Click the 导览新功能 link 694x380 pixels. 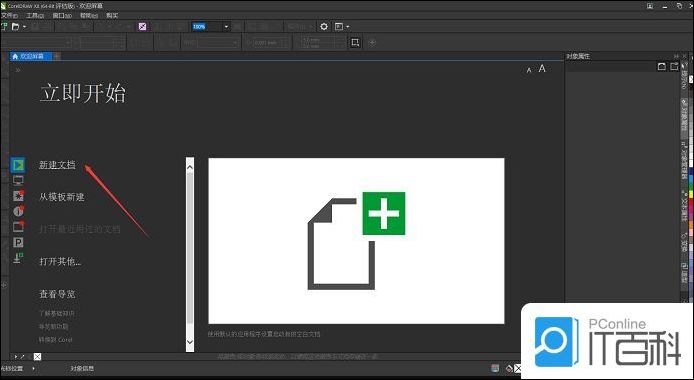54,326
